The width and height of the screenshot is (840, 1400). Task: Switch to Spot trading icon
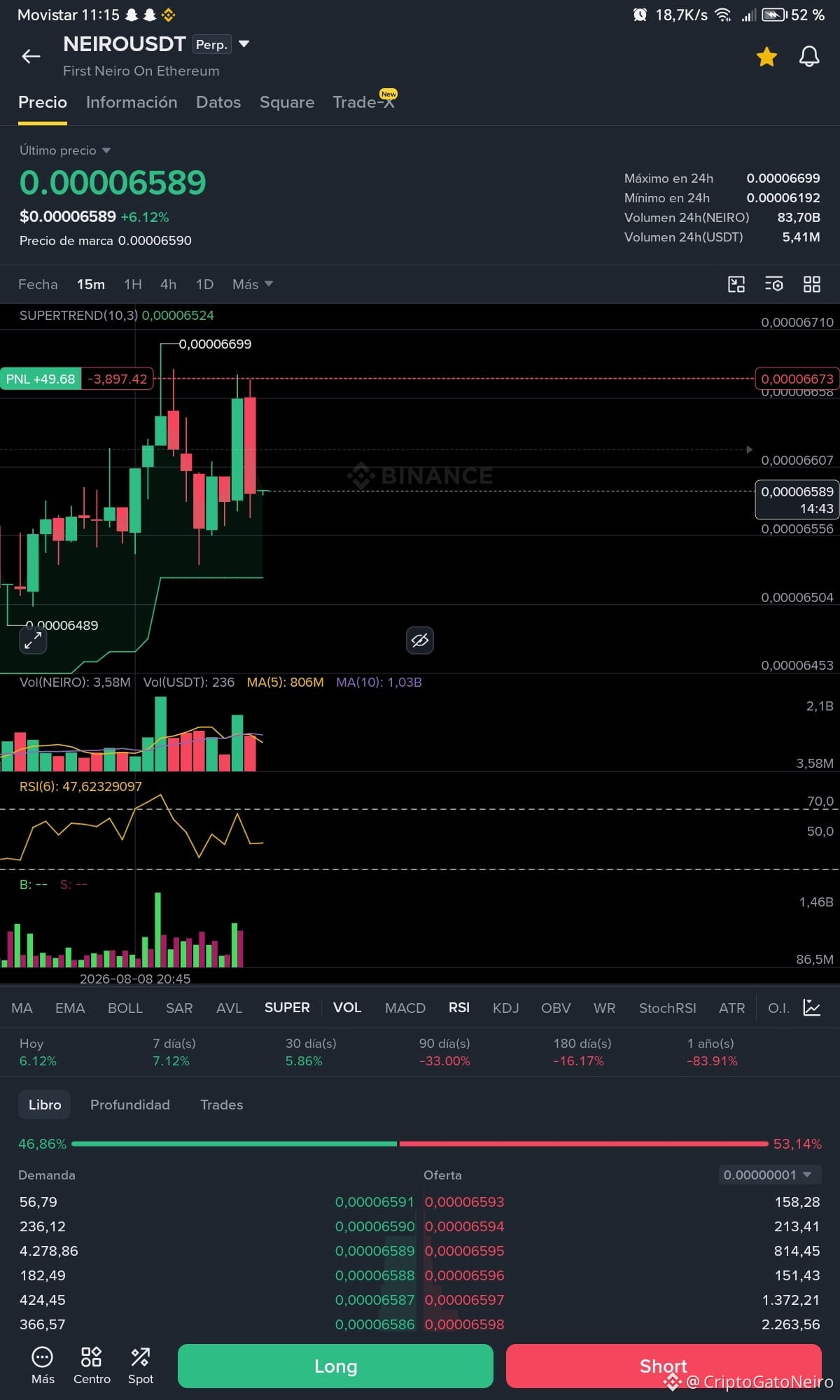(141, 1365)
